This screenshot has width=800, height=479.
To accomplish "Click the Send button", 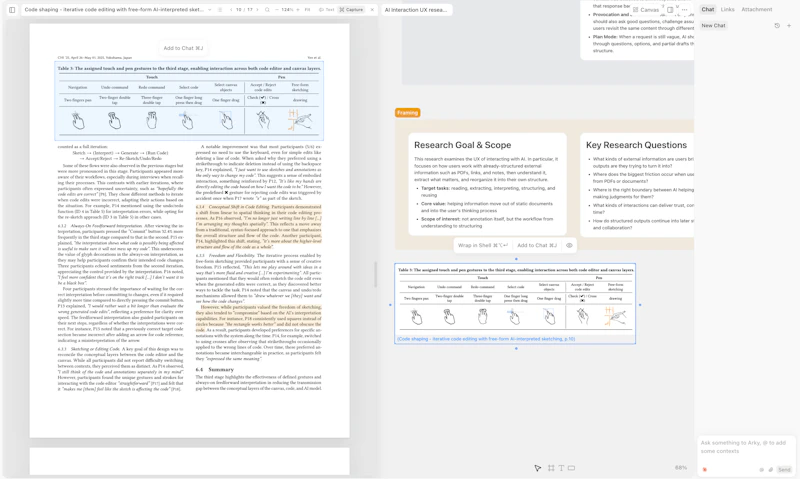I will (784, 470).
